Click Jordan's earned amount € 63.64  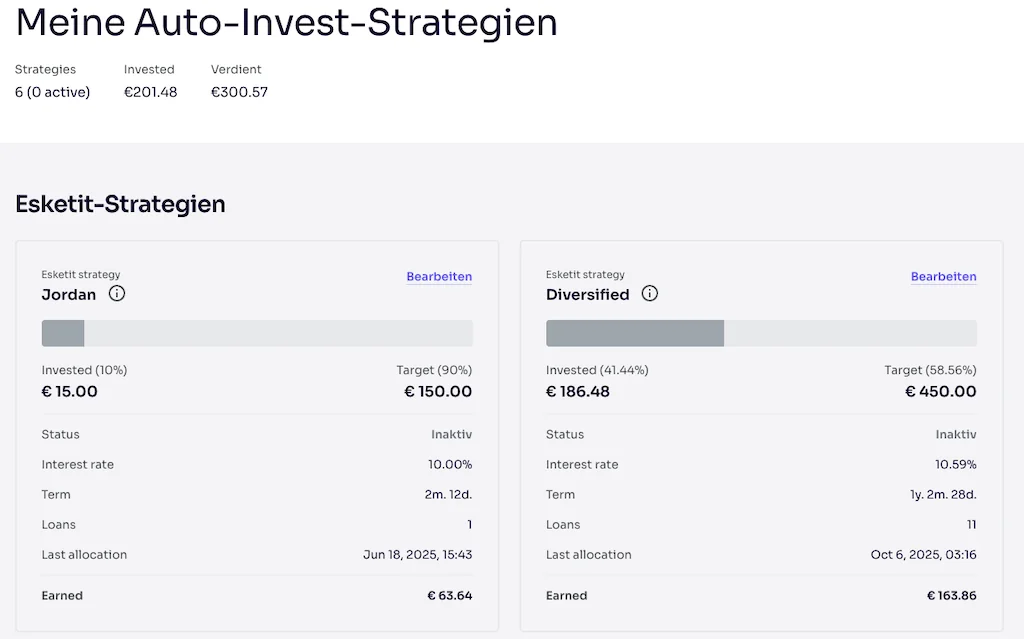tap(449, 596)
